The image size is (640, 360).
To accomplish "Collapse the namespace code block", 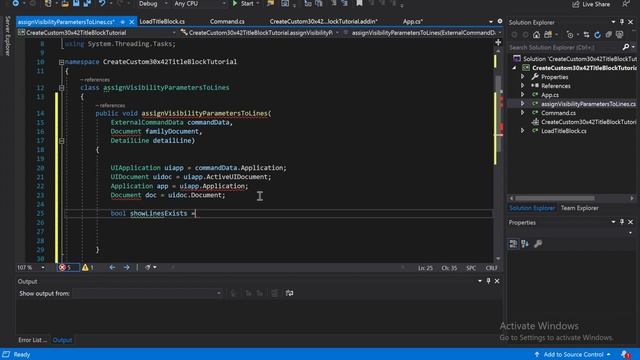I will coord(61,62).
